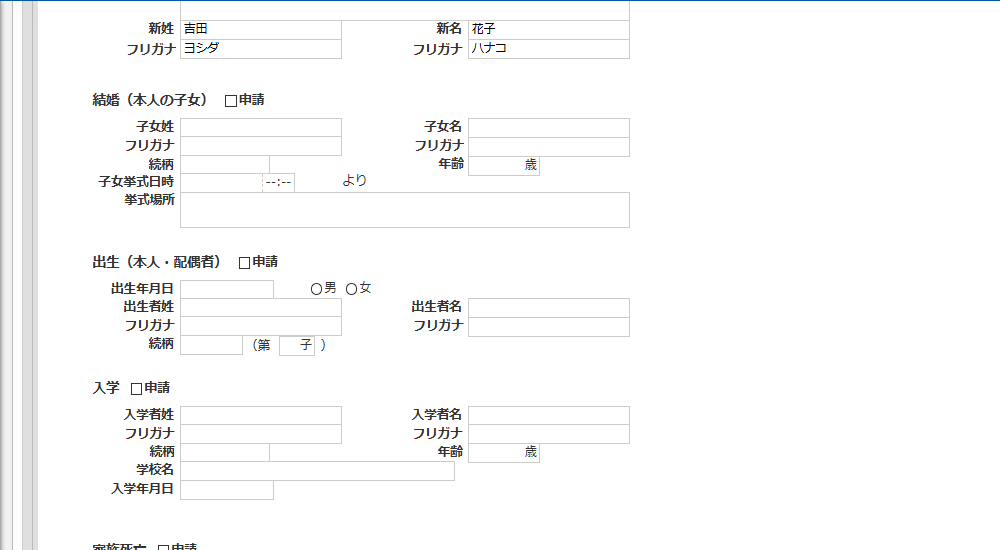This screenshot has width=1000, height=550.
Task: Click the 子女姓 input field
Action: (261, 127)
